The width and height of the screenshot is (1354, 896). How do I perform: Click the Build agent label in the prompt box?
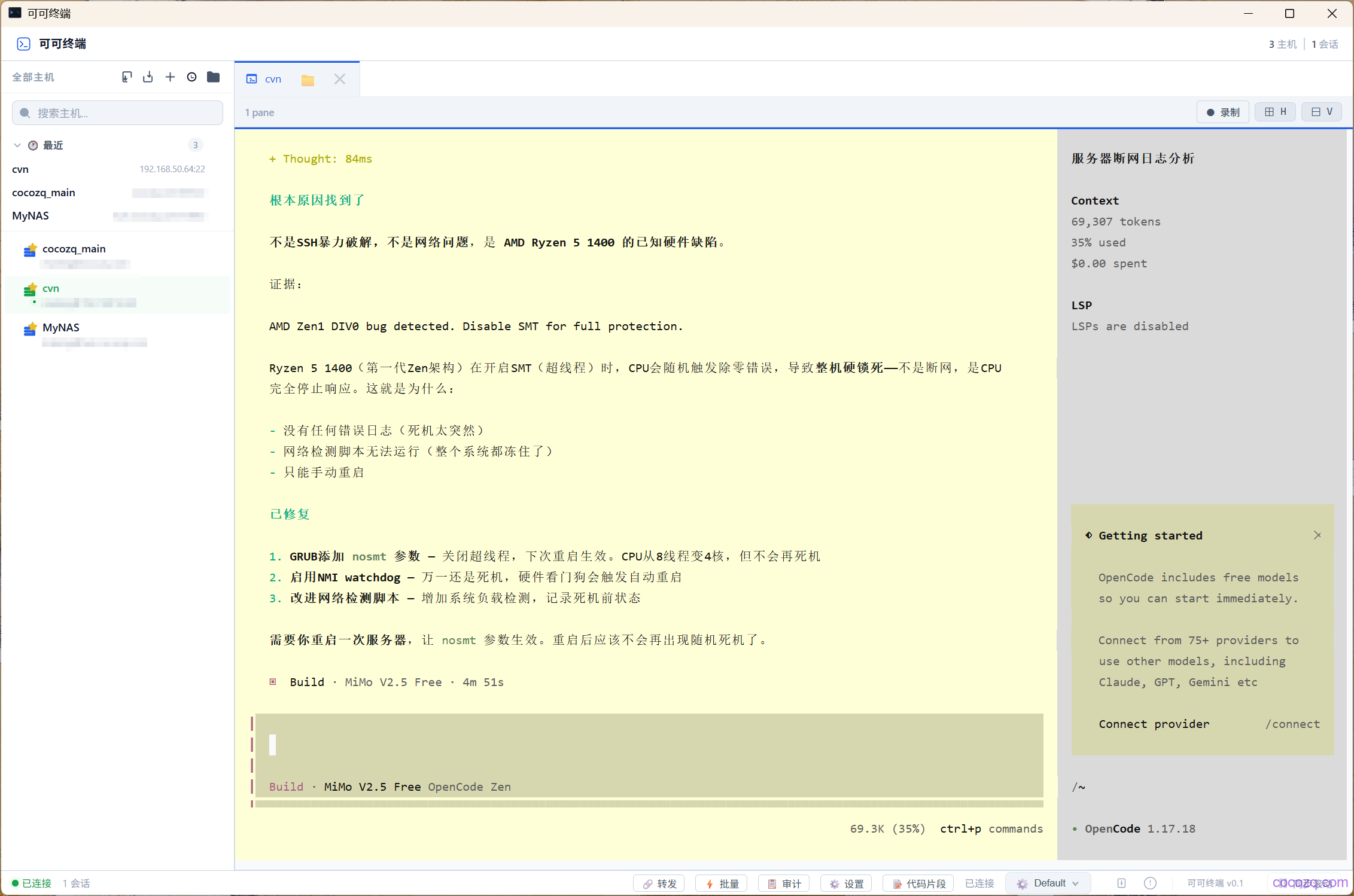click(x=286, y=787)
